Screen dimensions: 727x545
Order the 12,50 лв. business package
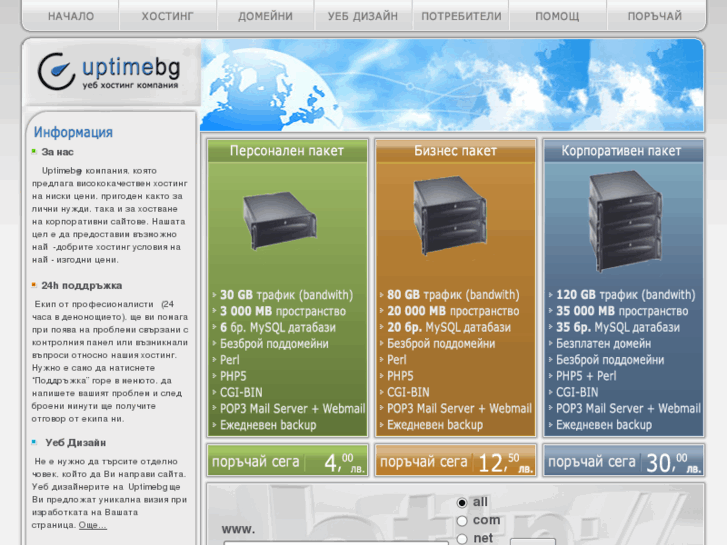tap(455, 461)
